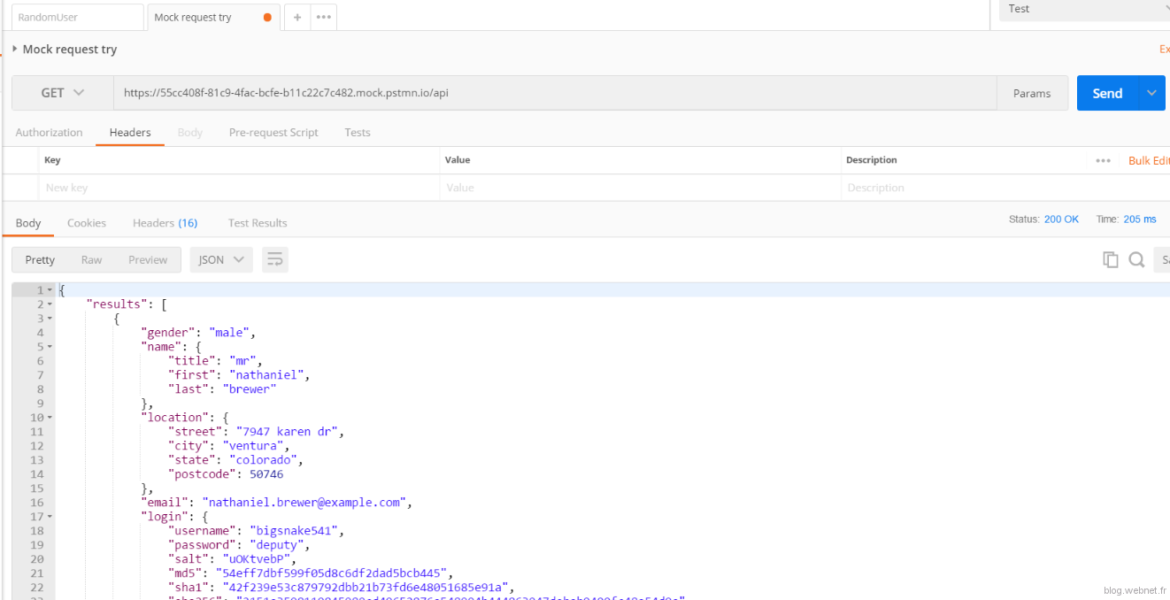The width and height of the screenshot is (1170, 600).
Task: Open Bulk Edit for headers
Action: coord(1146,159)
